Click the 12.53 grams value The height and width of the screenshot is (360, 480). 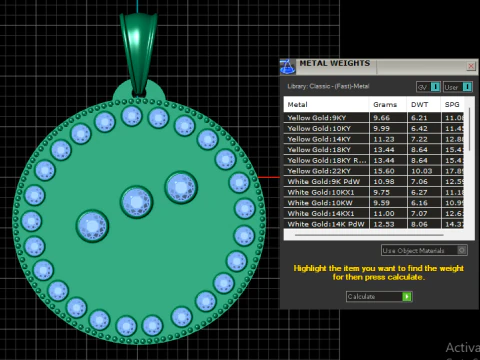click(384, 224)
